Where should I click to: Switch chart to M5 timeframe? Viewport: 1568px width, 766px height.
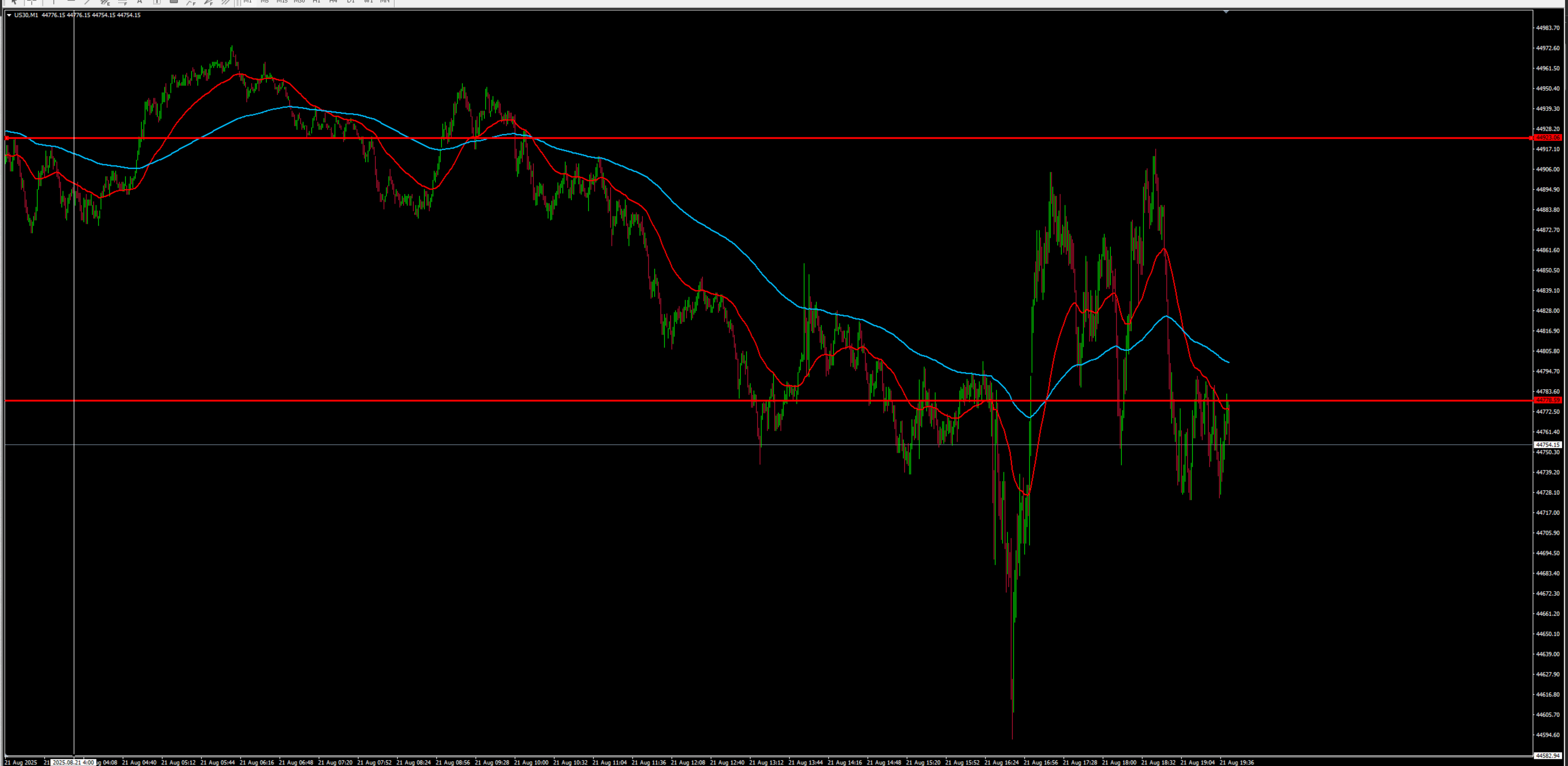click(264, 2)
